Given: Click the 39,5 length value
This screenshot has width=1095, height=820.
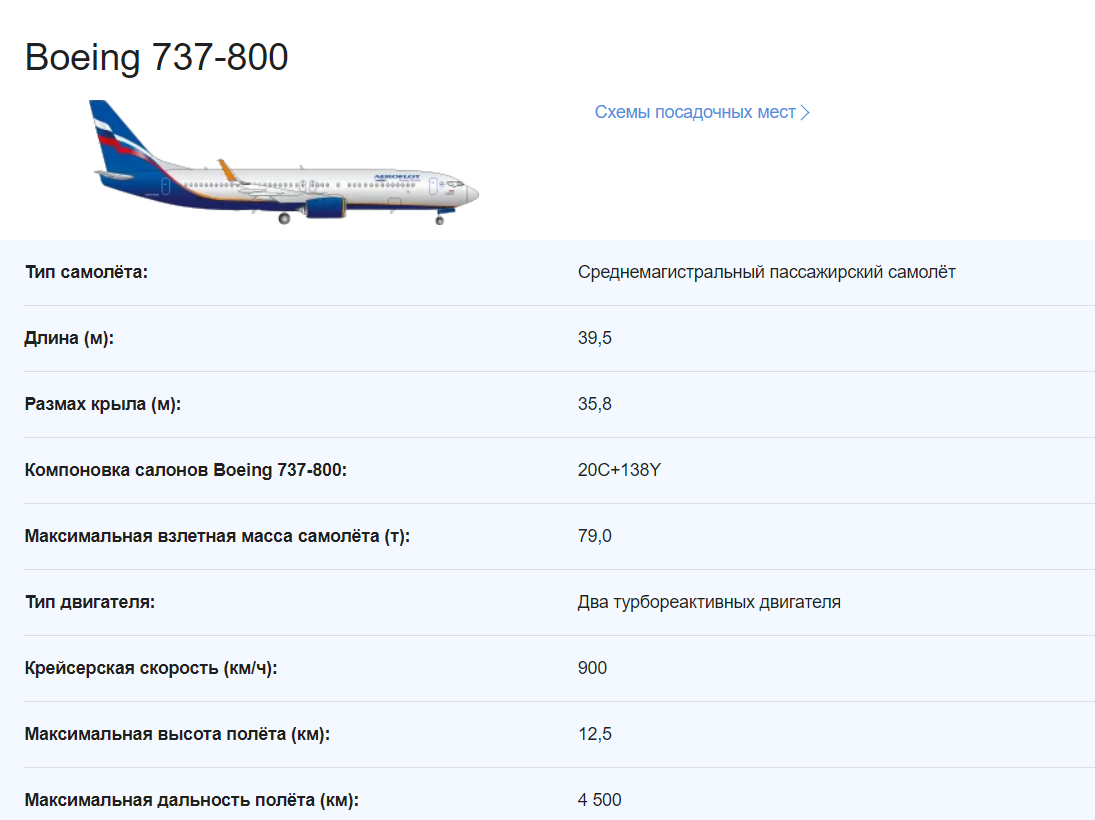Looking at the screenshot, I should tap(594, 338).
